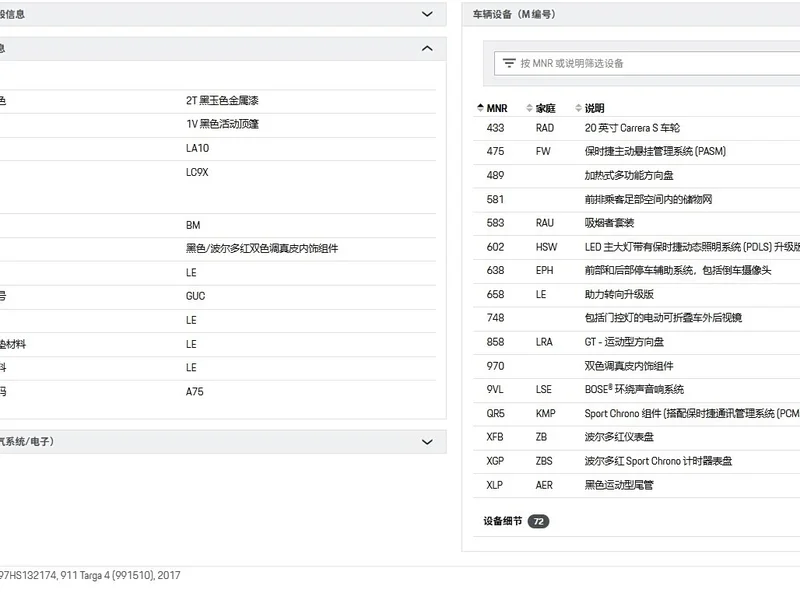Select the 20 英寸 Carrera S 车轮 row description
This screenshot has height=600, width=800.
pyautogui.click(x=632, y=128)
